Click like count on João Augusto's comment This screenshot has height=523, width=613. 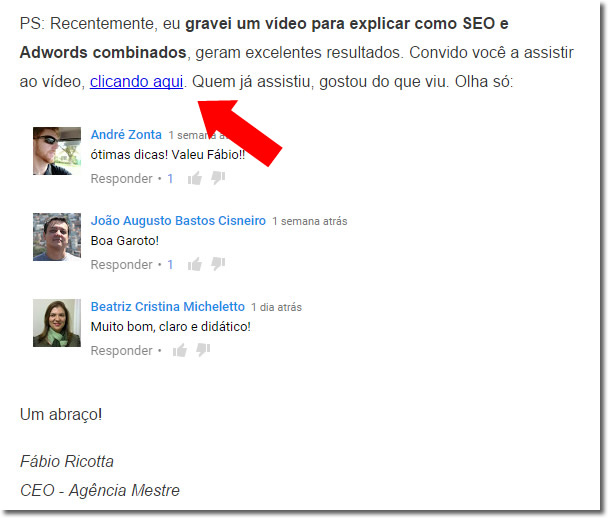click(172, 266)
